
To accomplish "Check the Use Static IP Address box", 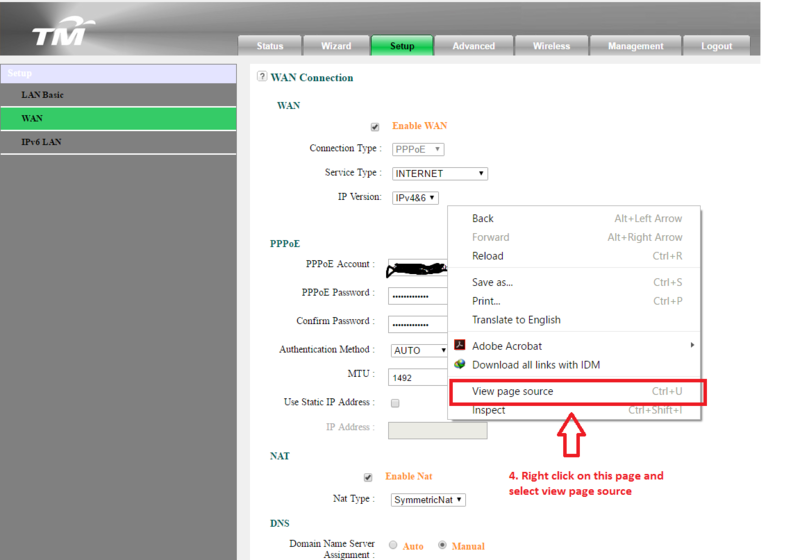I will [395, 403].
